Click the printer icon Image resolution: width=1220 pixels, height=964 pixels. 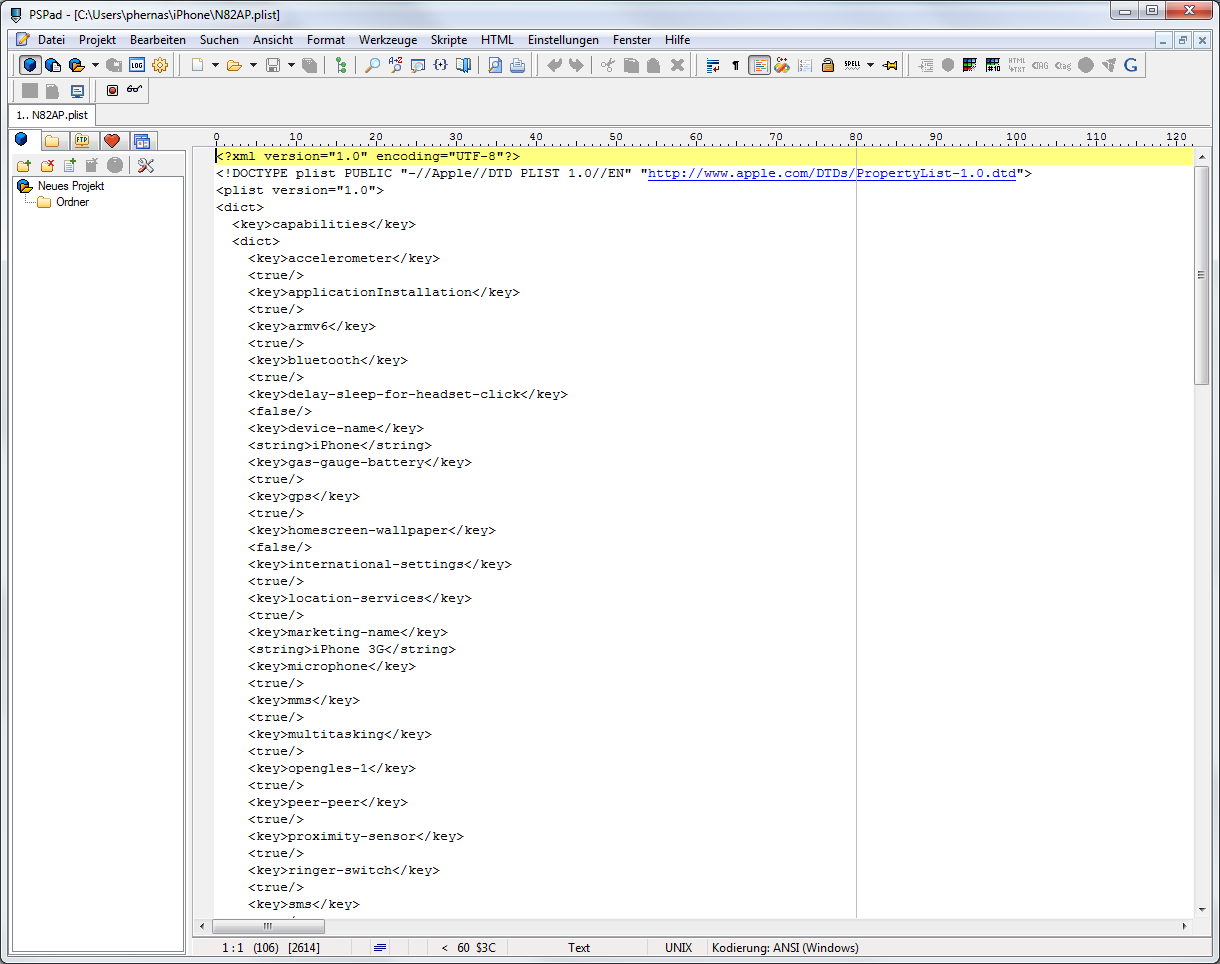click(517, 65)
